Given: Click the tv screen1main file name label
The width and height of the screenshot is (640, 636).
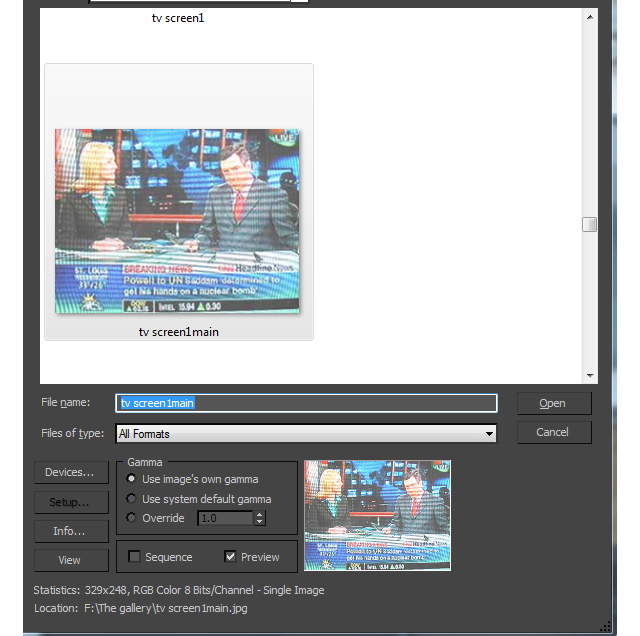Looking at the screenshot, I should (x=179, y=332).
